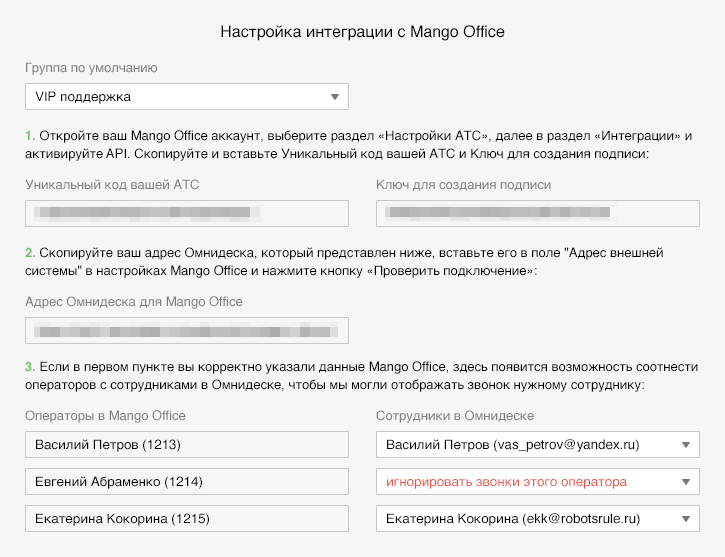
Task: Click the operator field 'Евгений Абраменко (1214)'
Action: pos(187,482)
